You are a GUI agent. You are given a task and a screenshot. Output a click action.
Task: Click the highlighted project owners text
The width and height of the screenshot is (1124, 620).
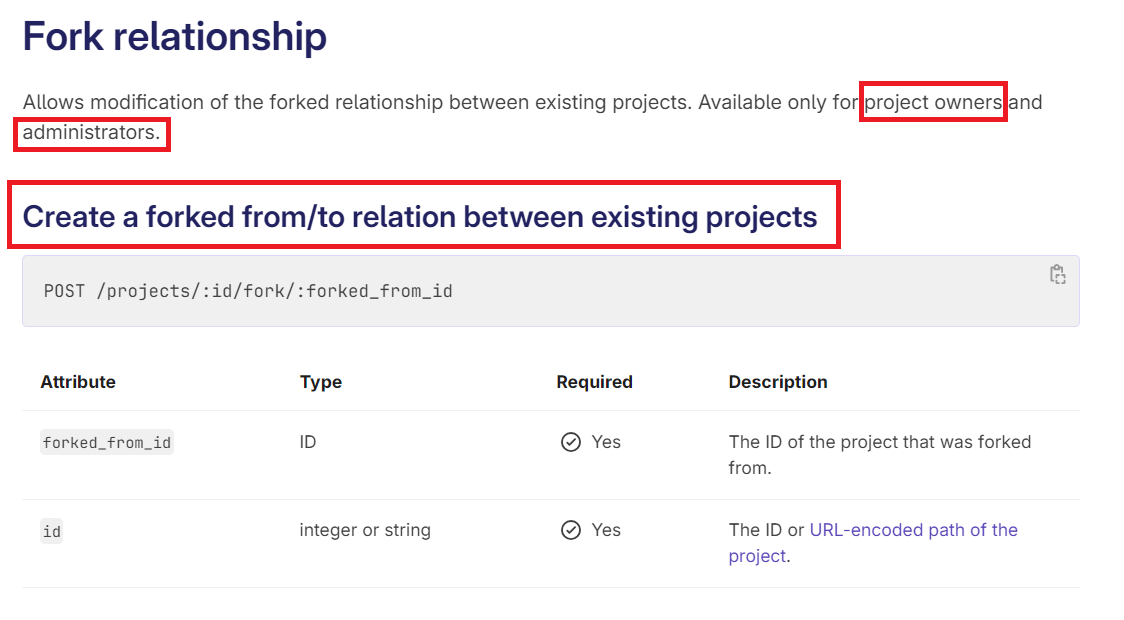(934, 102)
